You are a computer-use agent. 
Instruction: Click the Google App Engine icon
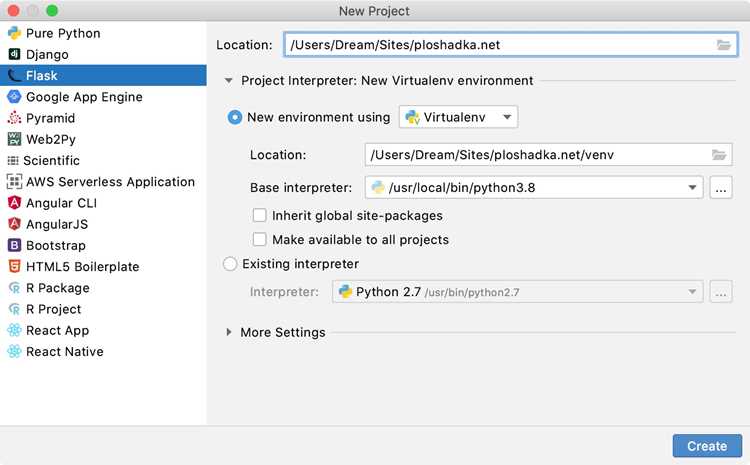[14, 97]
